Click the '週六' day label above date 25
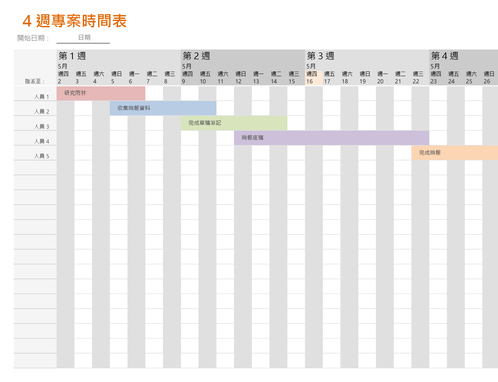The width and height of the screenshot is (498, 382). pyautogui.click(x=471, y=74)
